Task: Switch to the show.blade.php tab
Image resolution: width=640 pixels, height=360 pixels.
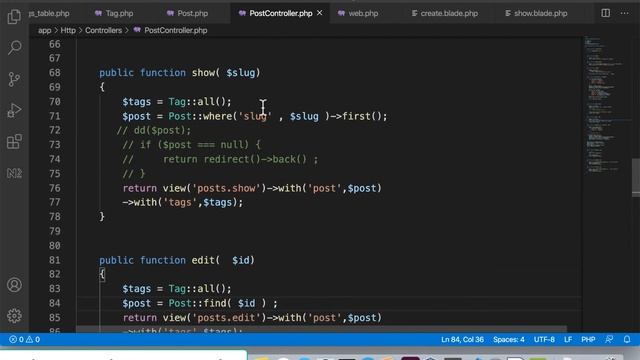Action: point(536,13)
